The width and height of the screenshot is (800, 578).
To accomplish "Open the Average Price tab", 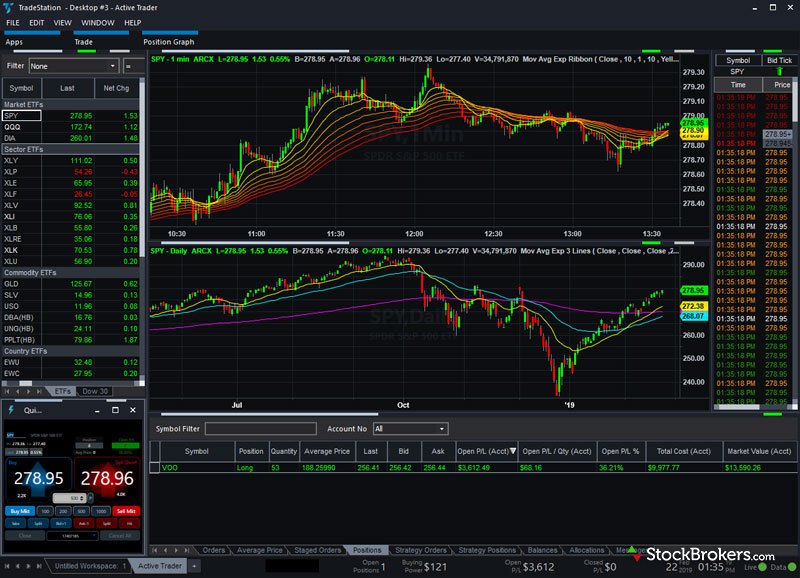I will tap(259, 550).
